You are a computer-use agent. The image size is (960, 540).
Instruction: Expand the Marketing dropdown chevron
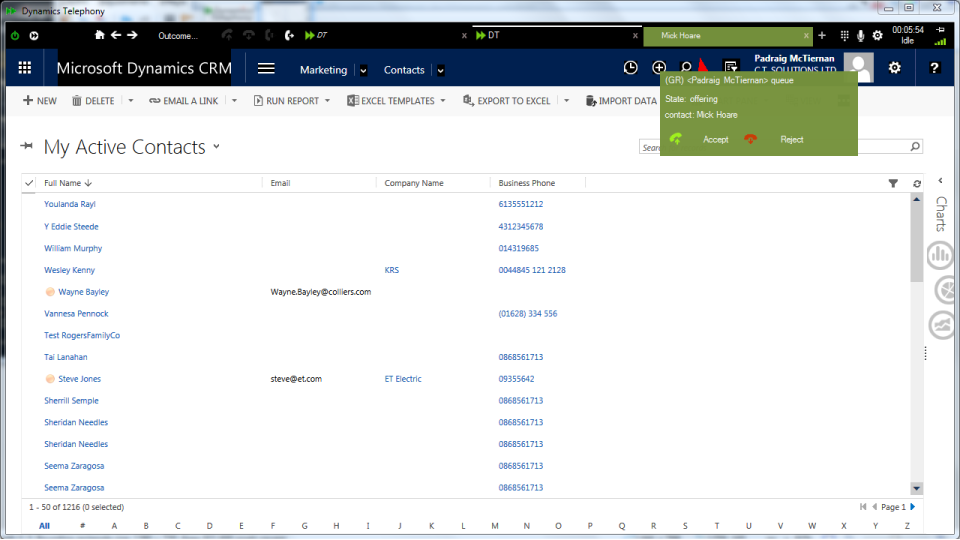pyautogui.click(x=363, y=70)
